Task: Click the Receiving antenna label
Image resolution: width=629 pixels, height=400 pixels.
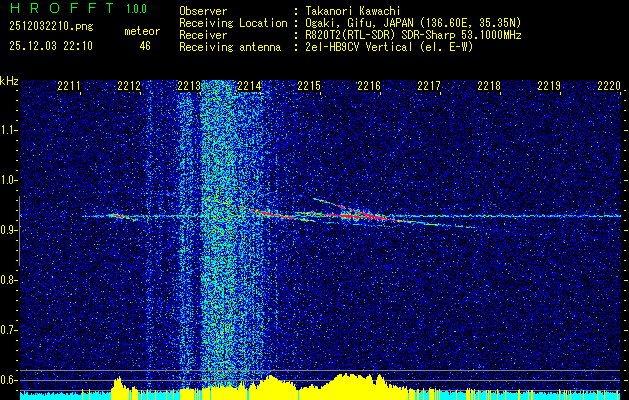Action: coord(230,47)
